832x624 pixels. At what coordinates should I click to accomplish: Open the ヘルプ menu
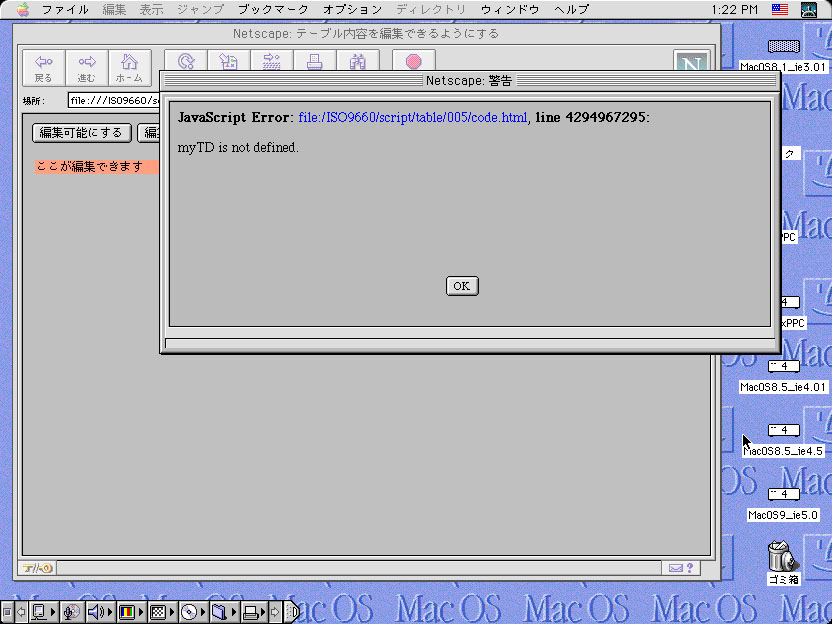[x=571, y=10]
